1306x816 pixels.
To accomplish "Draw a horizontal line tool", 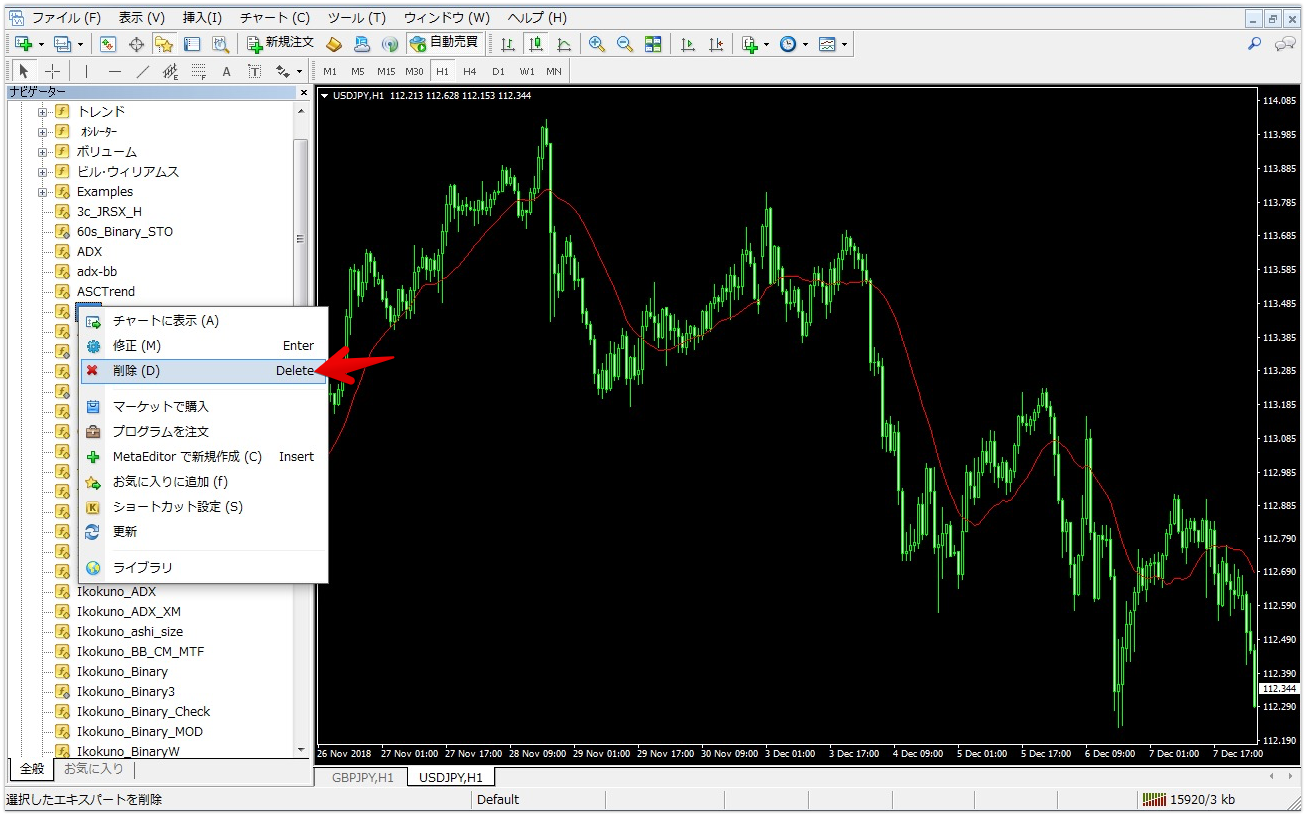I will coord(115,71).
